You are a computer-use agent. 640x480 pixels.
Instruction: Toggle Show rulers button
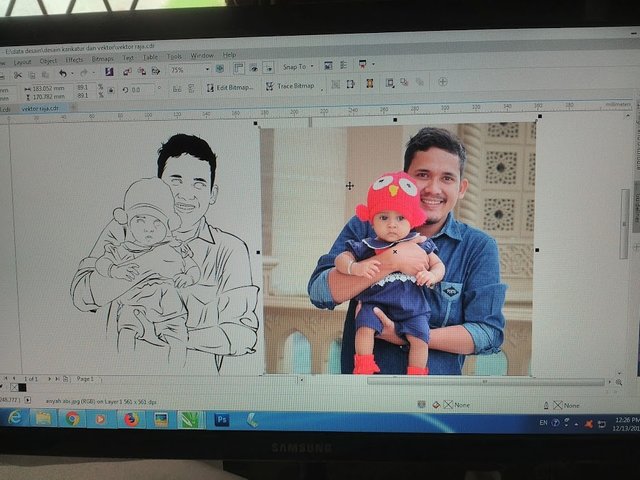tap(239, 68)
